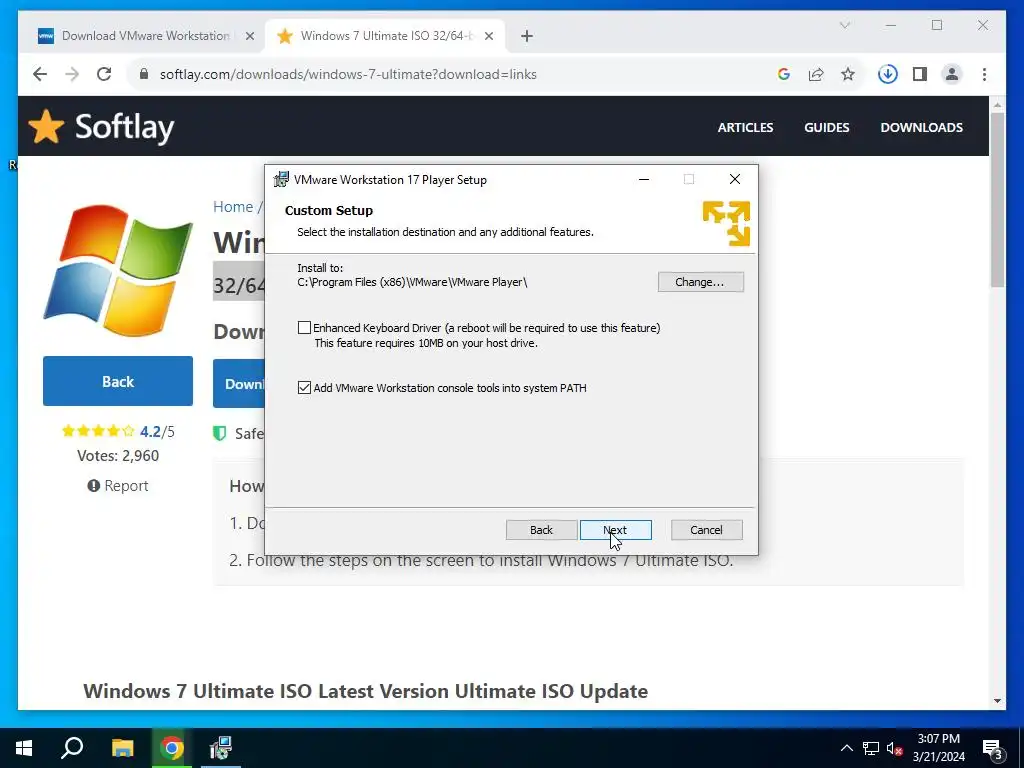Click the Home breadcrumb link
The height and width of the screenshot is (768, 1024).
tap(233, 207)
